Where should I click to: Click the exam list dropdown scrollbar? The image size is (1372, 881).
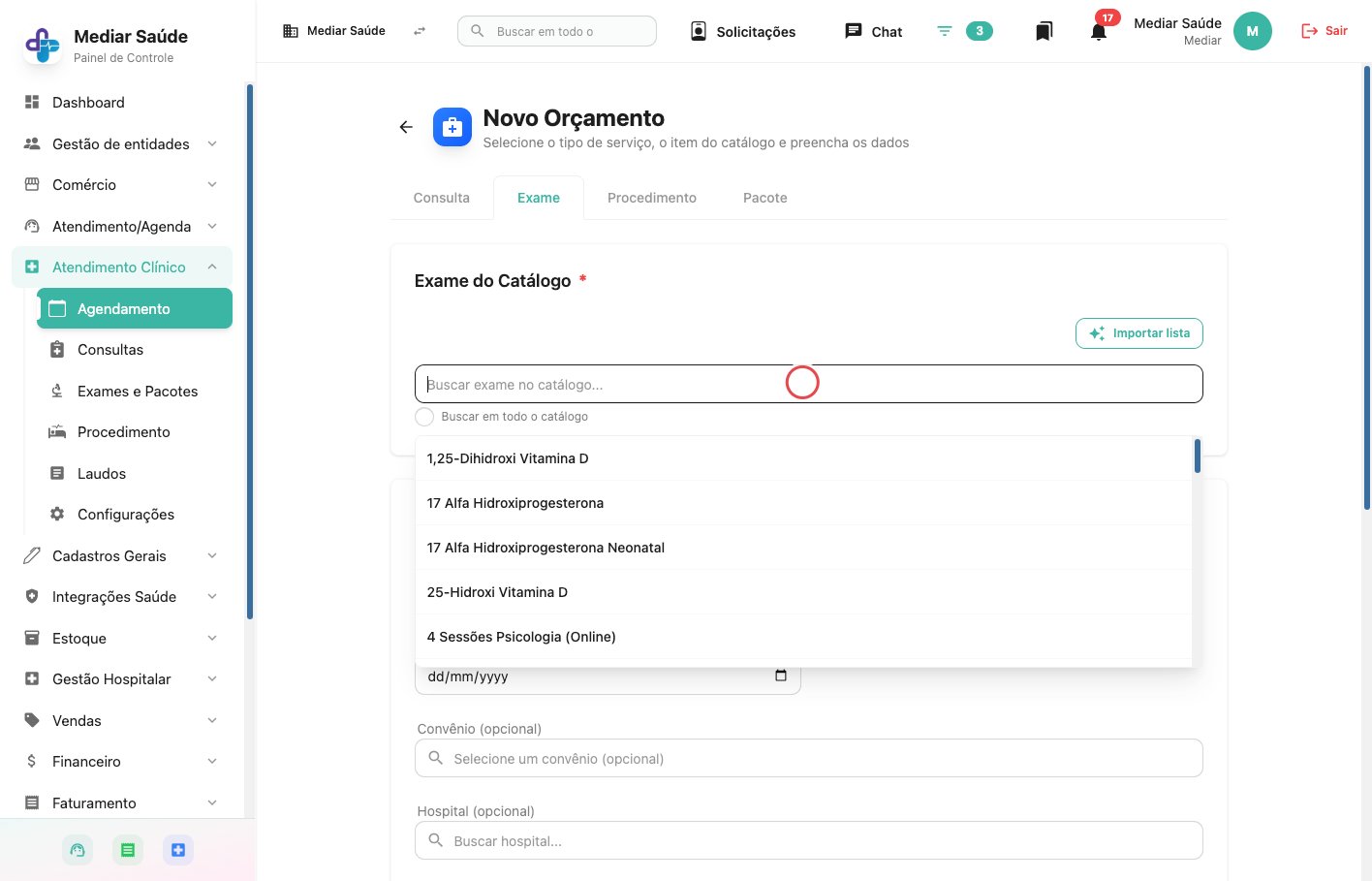click(x=1198, y=456)
